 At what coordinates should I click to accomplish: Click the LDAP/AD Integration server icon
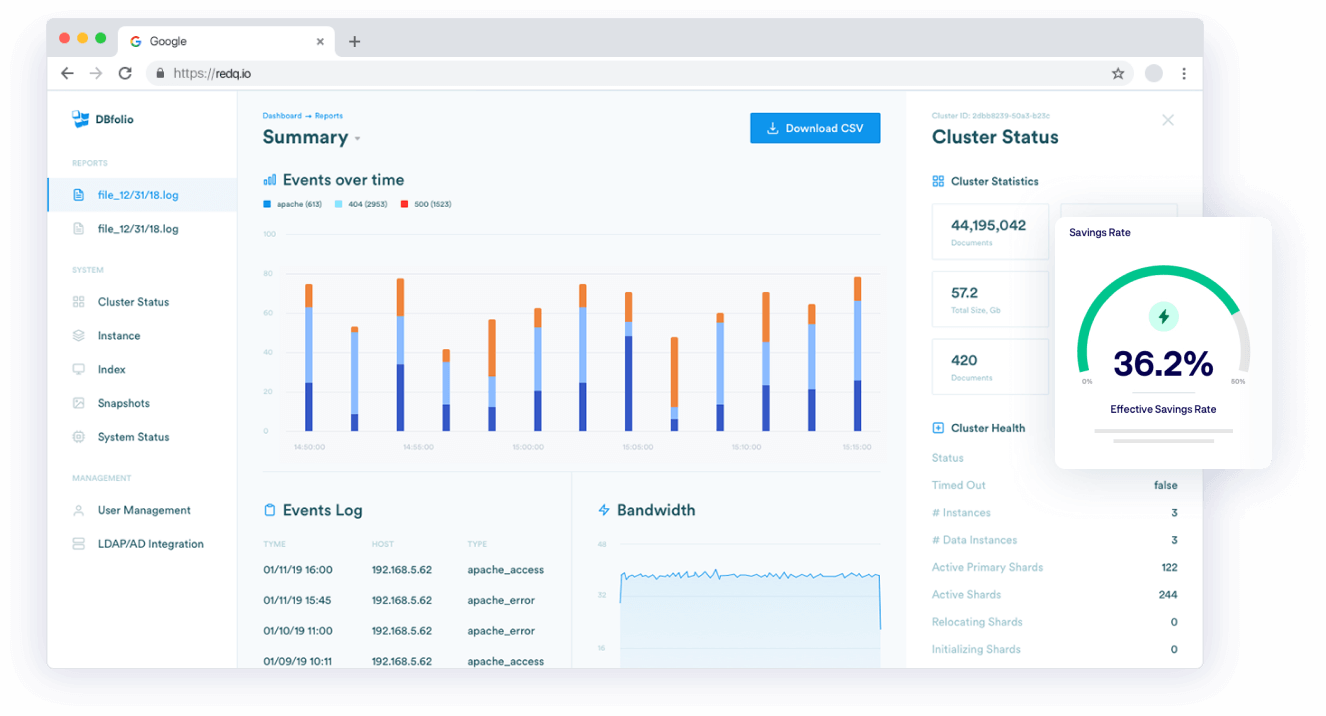tap(79, 544)
